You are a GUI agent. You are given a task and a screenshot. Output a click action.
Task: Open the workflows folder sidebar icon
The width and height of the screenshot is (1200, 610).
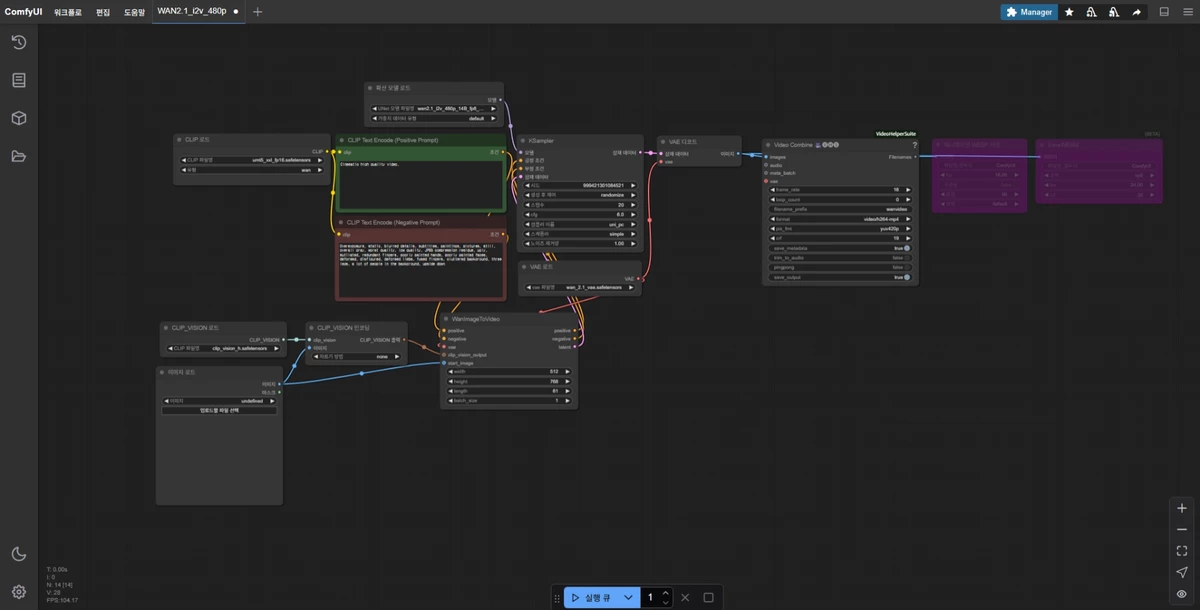coord(18,156)
